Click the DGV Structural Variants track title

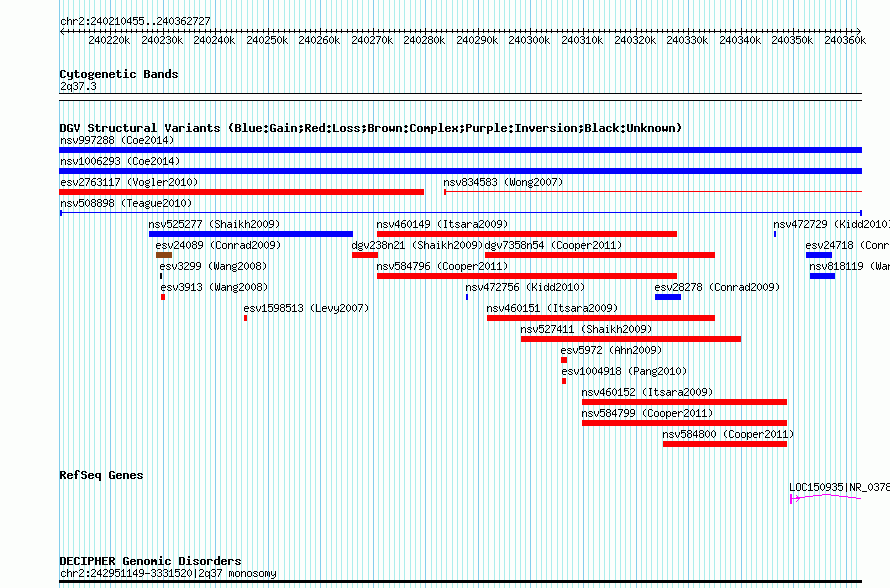click(x=371, y=128)
